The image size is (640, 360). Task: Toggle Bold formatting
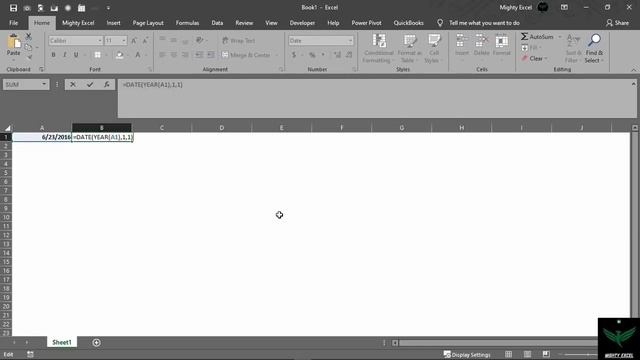[x=53, y=55]
